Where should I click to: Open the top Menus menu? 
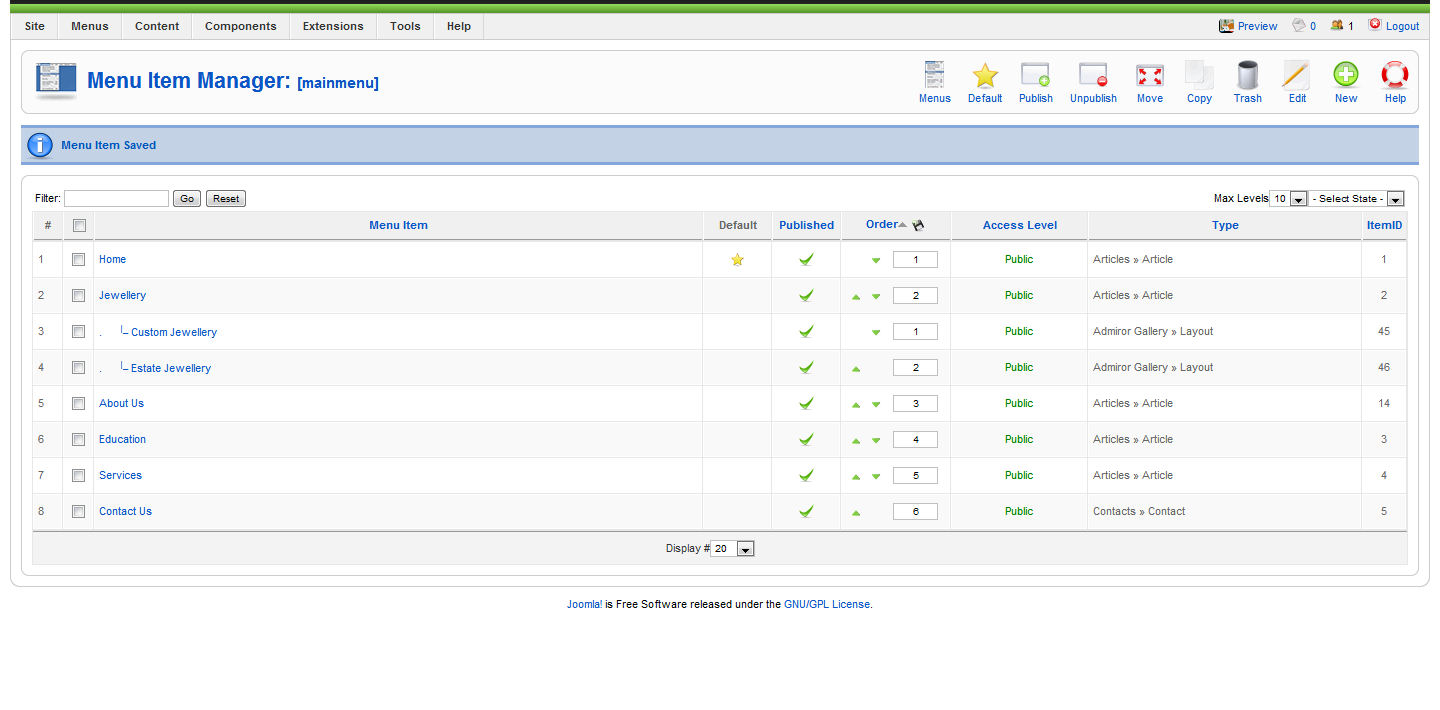[x=90, y=26]
